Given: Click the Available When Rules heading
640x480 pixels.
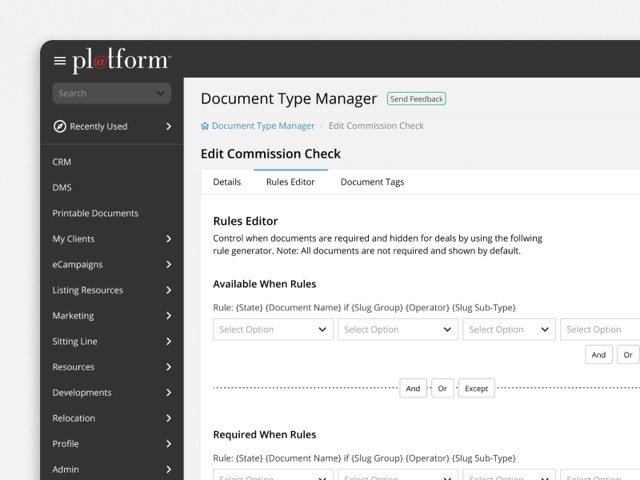Looking at the screenshot, I should point(264,284).
